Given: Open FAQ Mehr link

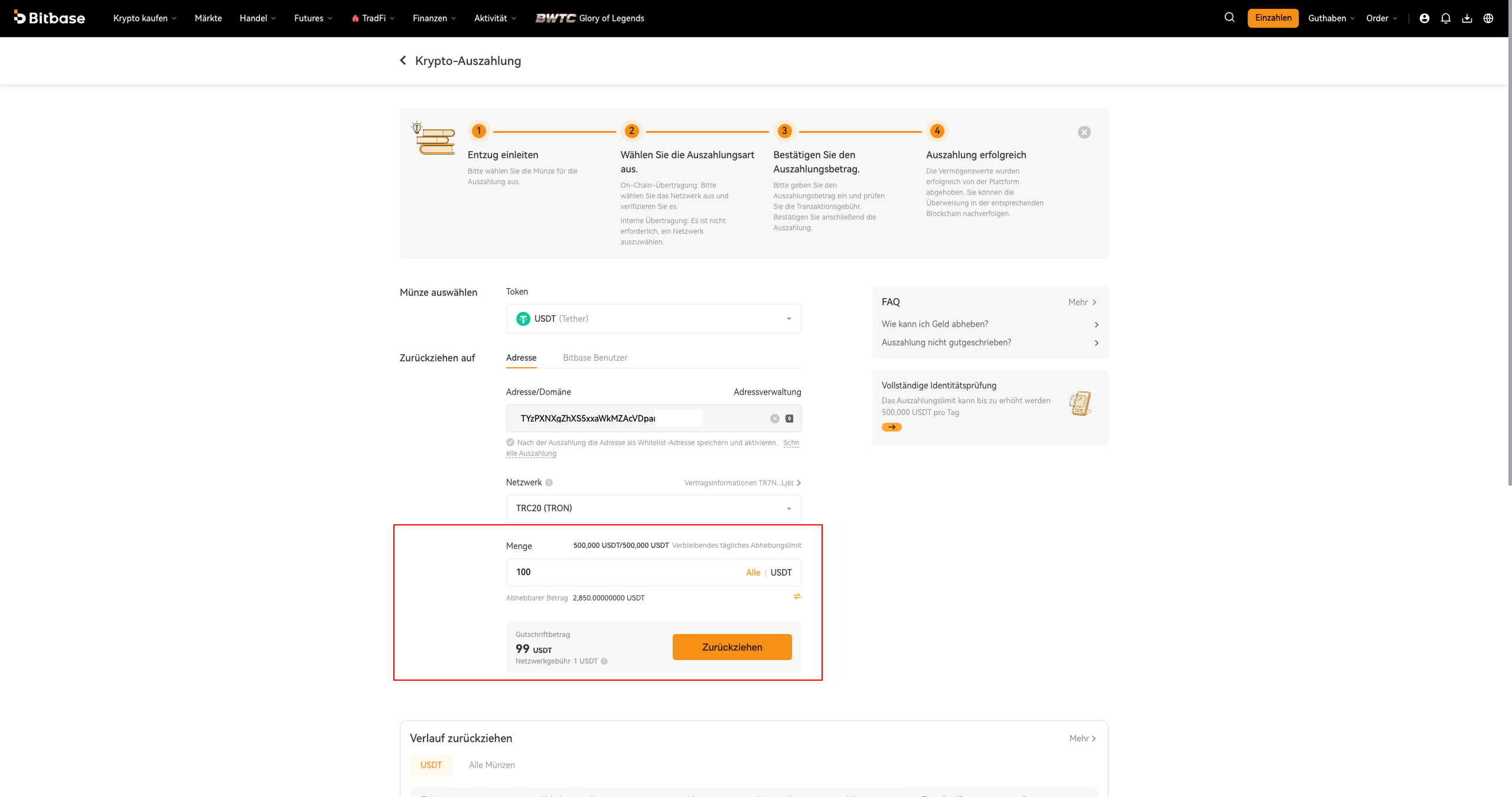Looking at the screenshot, I should [1082, 302].
